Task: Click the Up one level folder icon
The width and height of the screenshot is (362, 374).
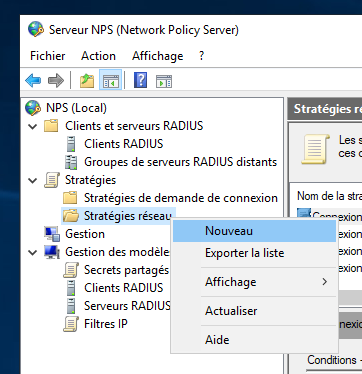Action: click(87, 81)
